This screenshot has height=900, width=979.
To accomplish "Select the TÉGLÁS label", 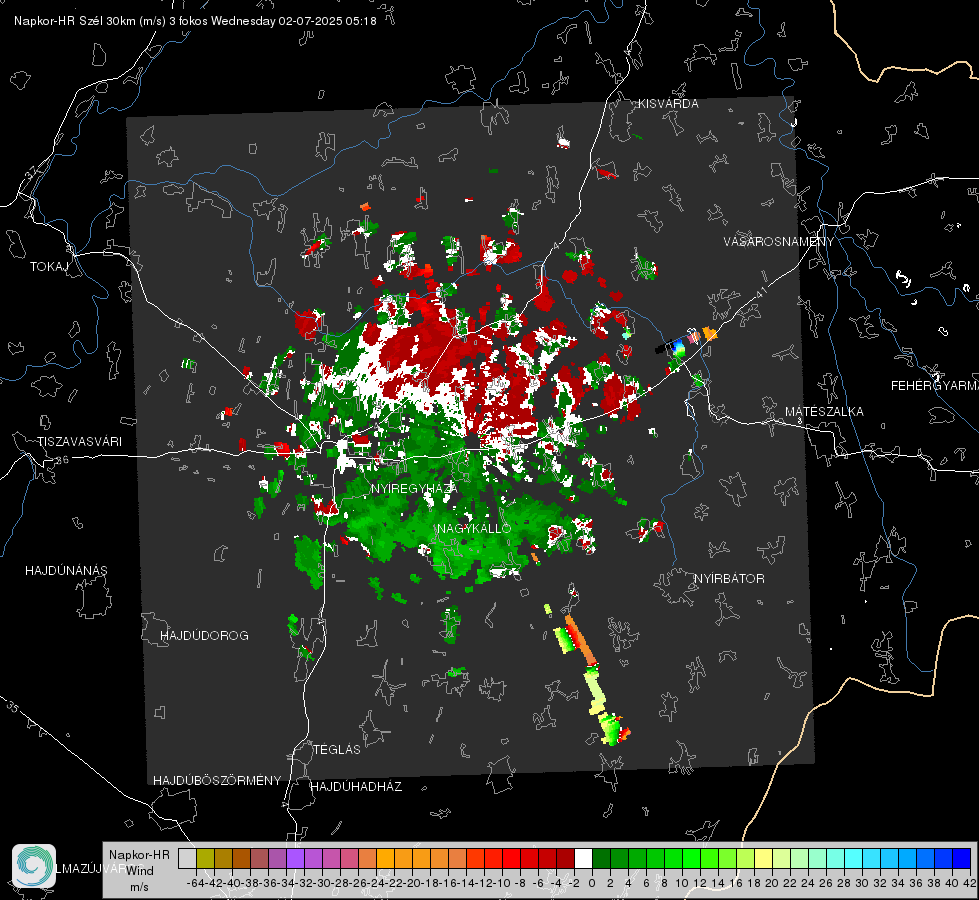I will [337, 750].
